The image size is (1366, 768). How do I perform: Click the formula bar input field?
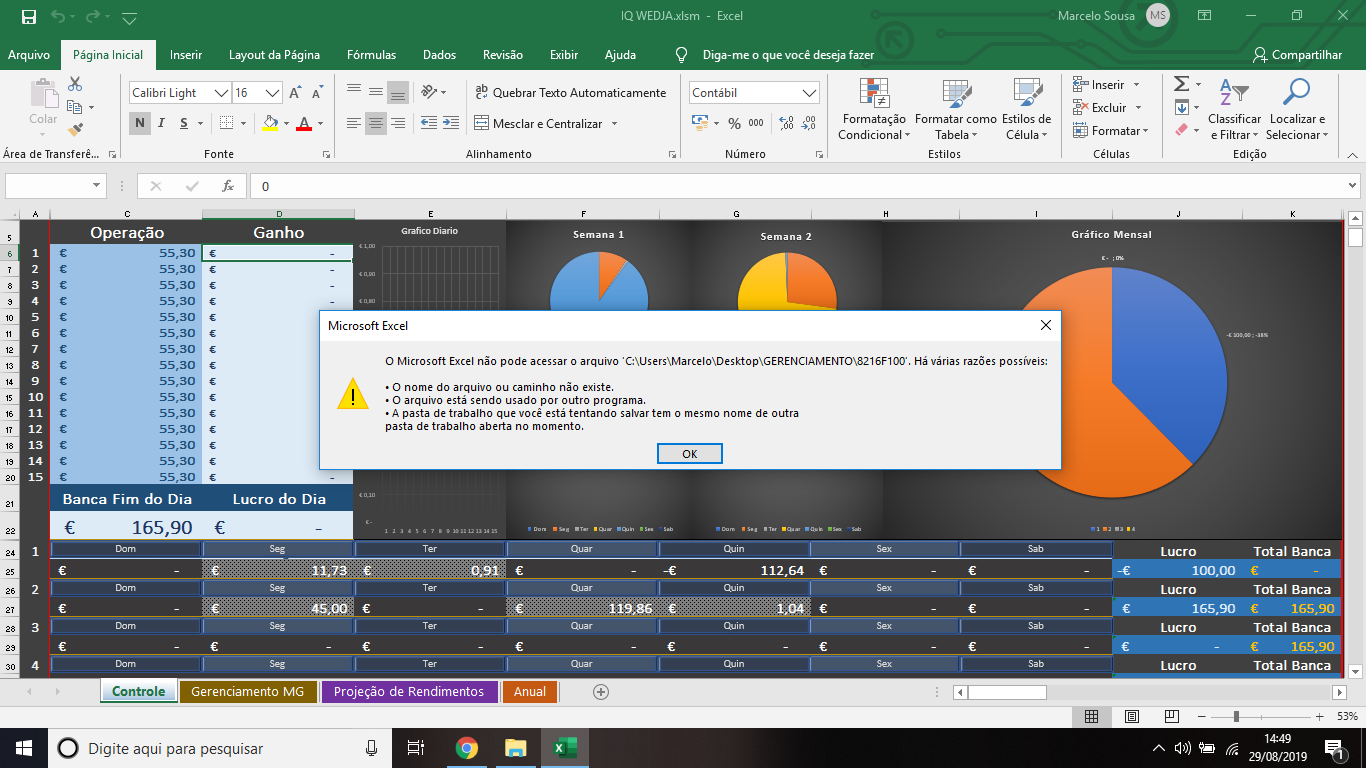click(804, 186)
